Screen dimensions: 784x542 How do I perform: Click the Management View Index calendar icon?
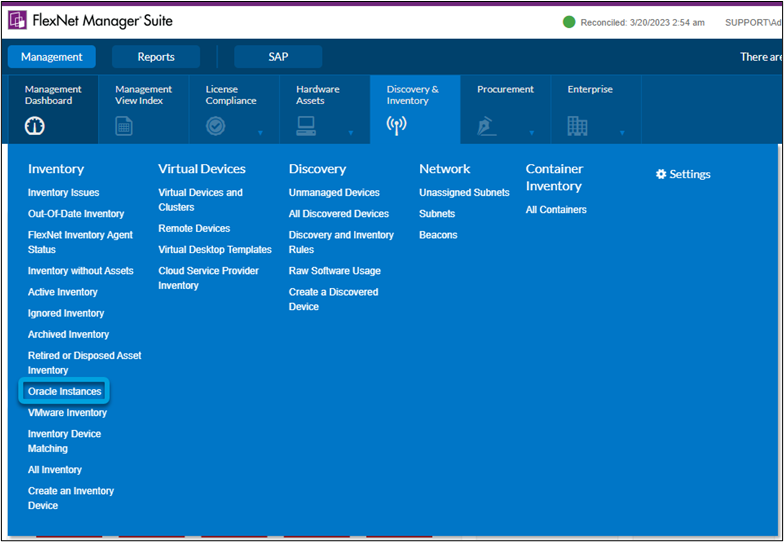(124, 126)
